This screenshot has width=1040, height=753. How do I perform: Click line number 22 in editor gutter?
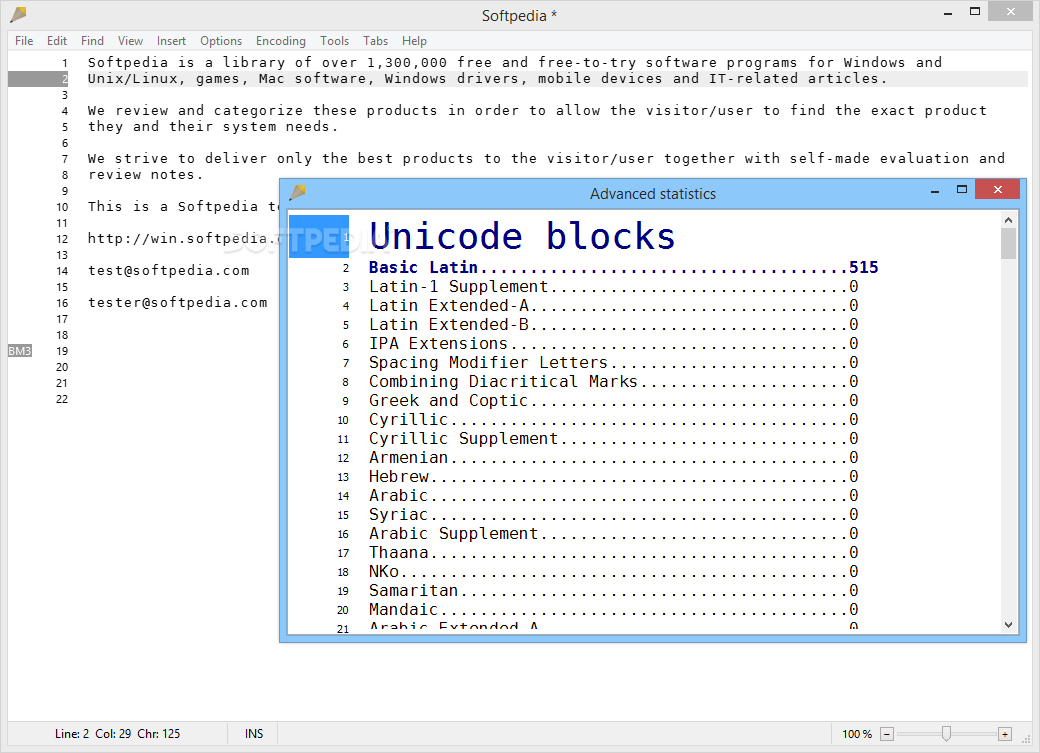[62, 399]
